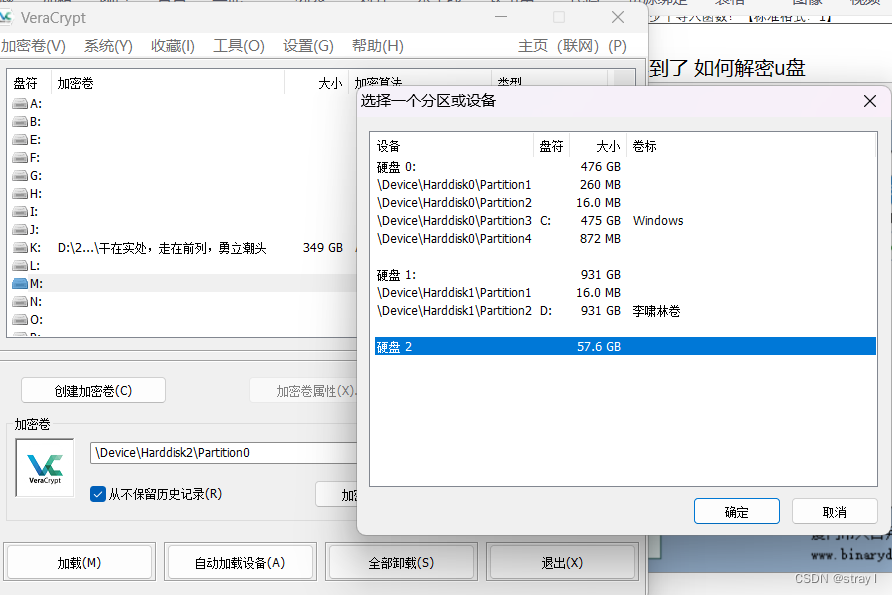
Task: Select 硬盘 0: row 476 GB
Action: (x=625, y=167)
